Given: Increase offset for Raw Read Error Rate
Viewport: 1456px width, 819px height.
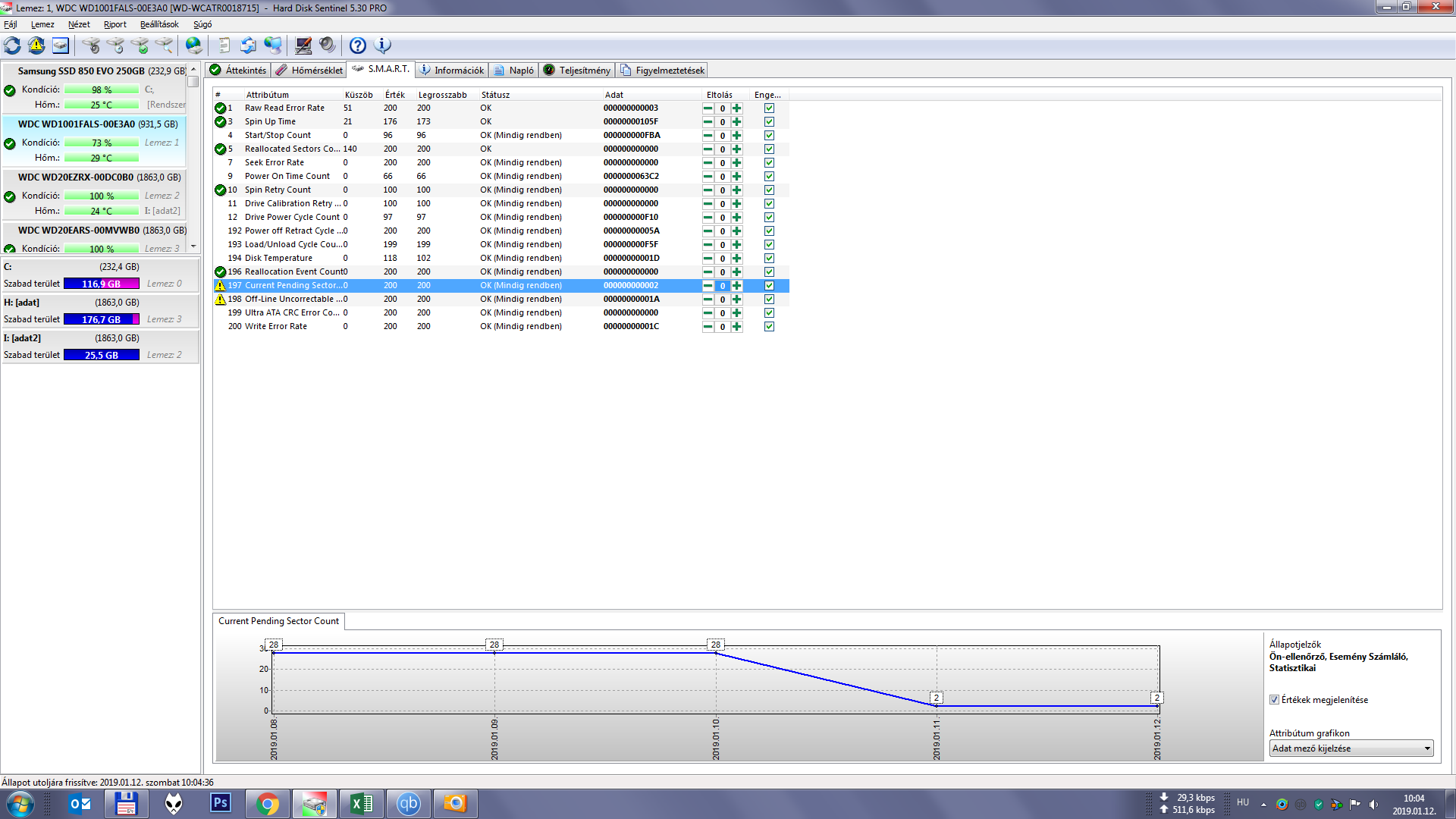Looking at the screenshot, I should (736, 108).
